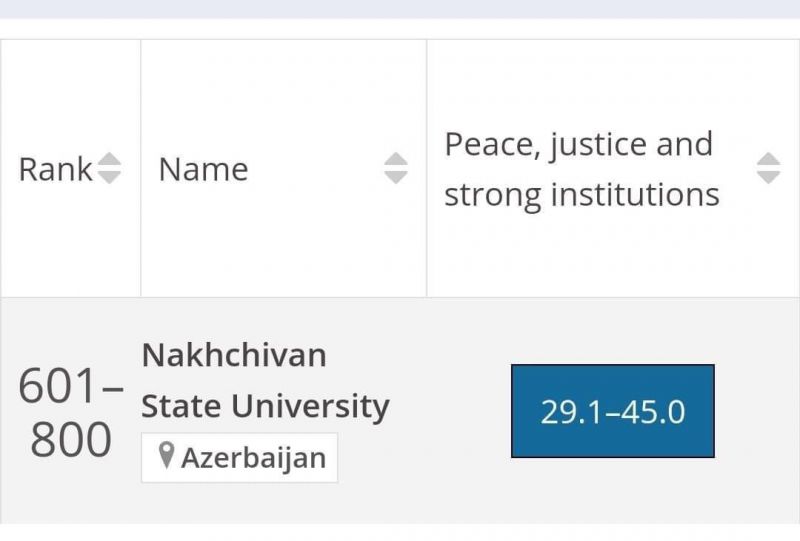Click the Azerbaijan location tag
The width and height of the screenshot is (800, 541).
point(239,457)
